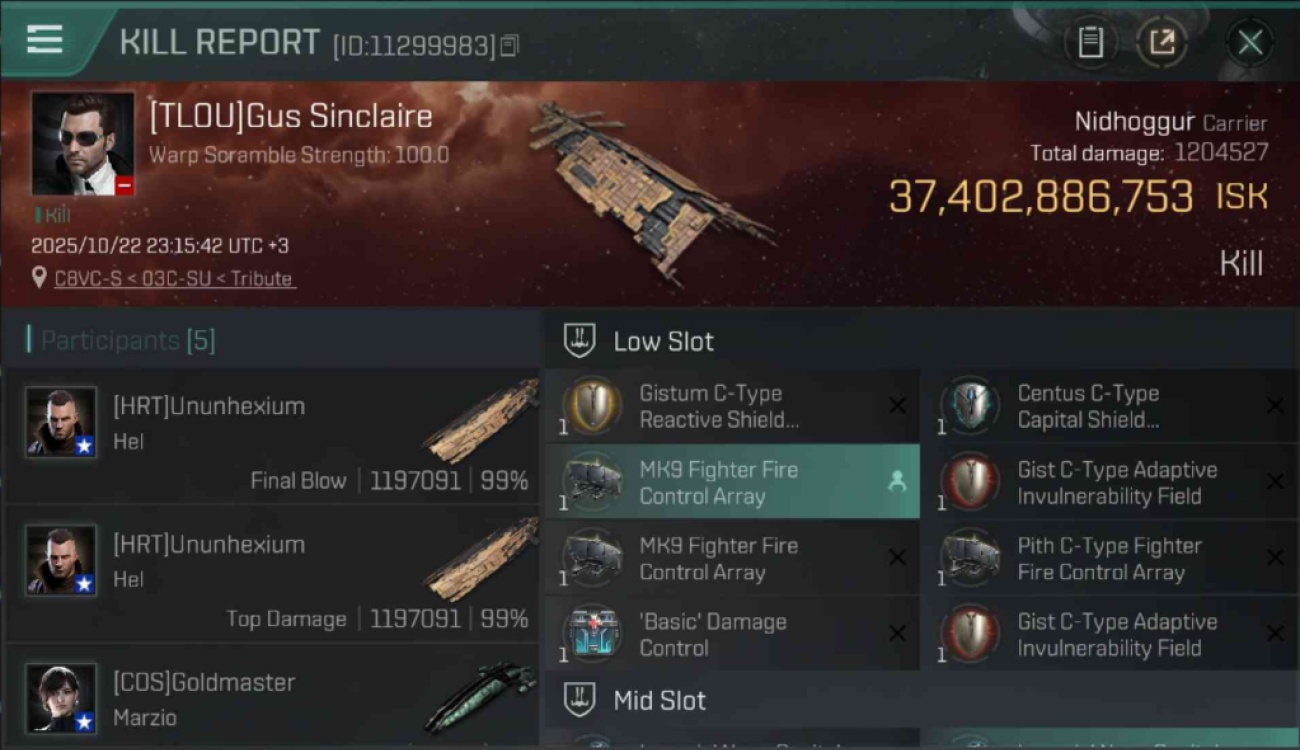This screenshot has height=750, width=1300.
Task: Open Gus Sinclaire's portrait
Action: pos(82,143)
